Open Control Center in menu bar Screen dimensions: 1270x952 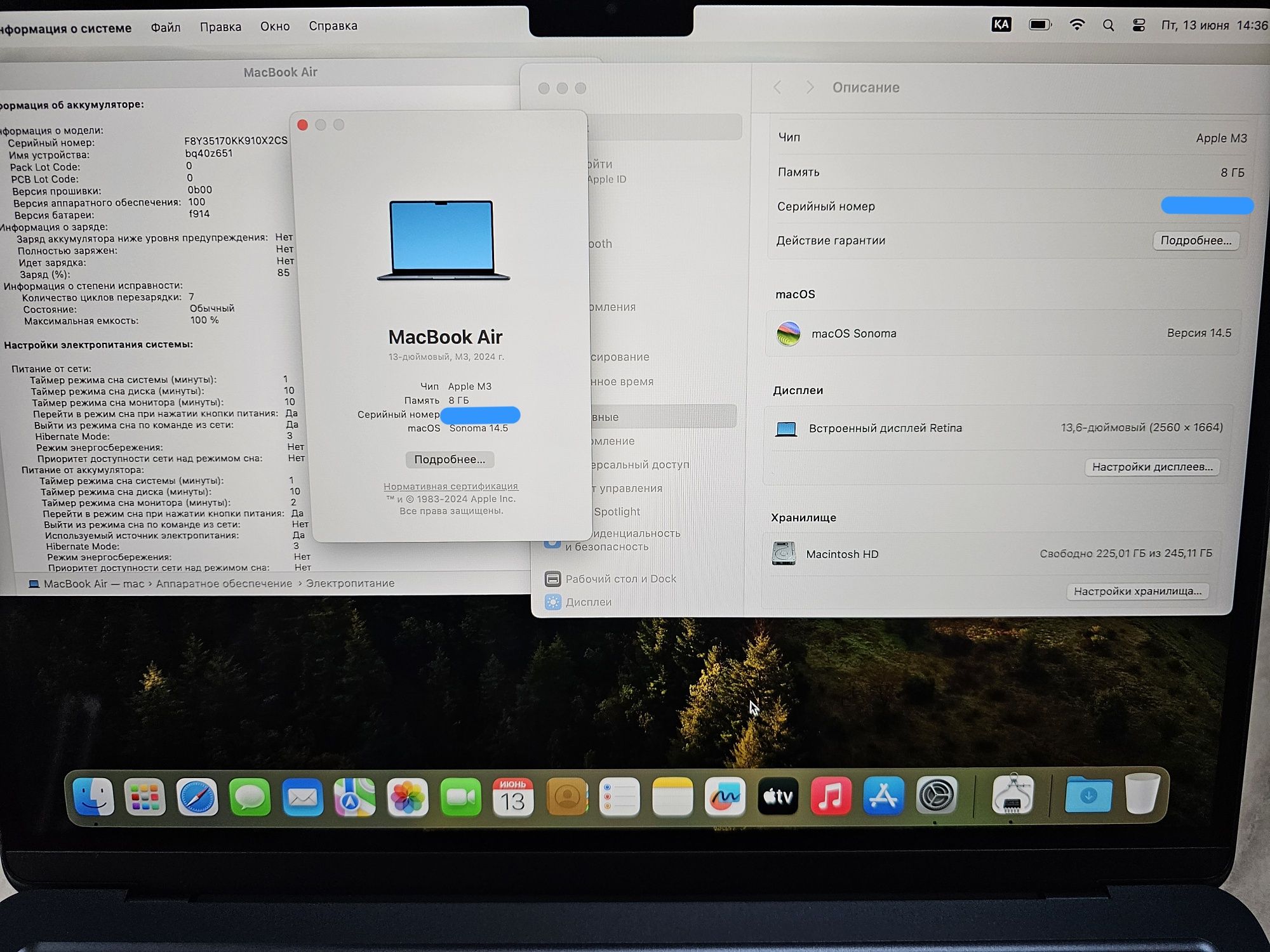tap(1139, 25)
